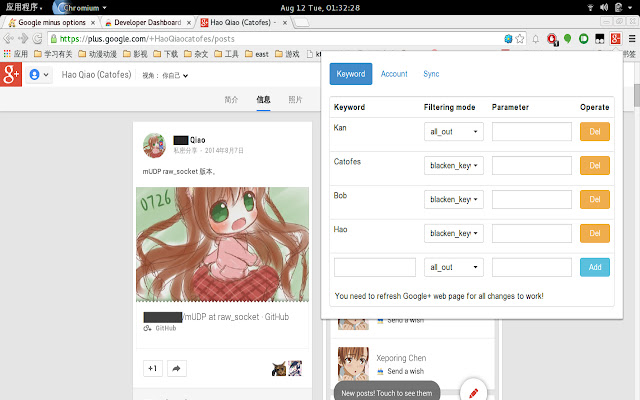640x400 pixels.
Task: Close the Google minus options tab
Action: [x=93, y=22]
